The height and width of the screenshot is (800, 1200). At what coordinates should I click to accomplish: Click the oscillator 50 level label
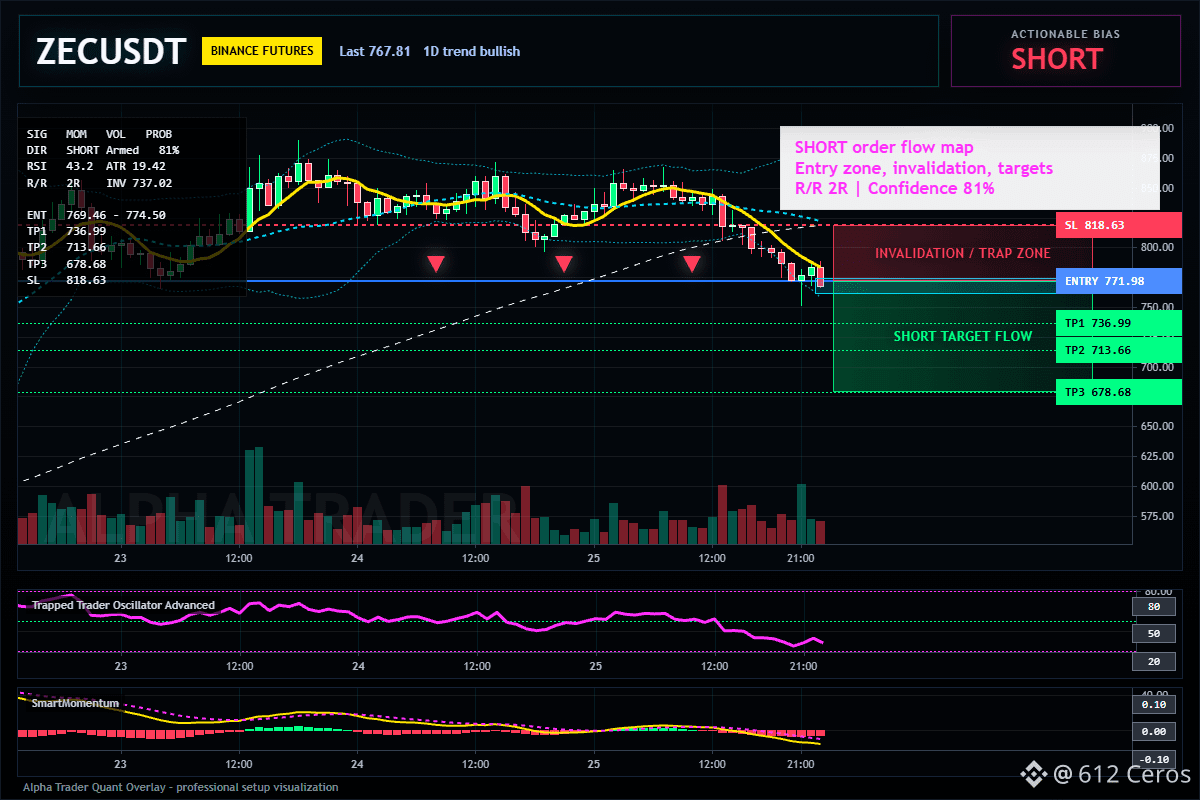[x=1153, y=634]
